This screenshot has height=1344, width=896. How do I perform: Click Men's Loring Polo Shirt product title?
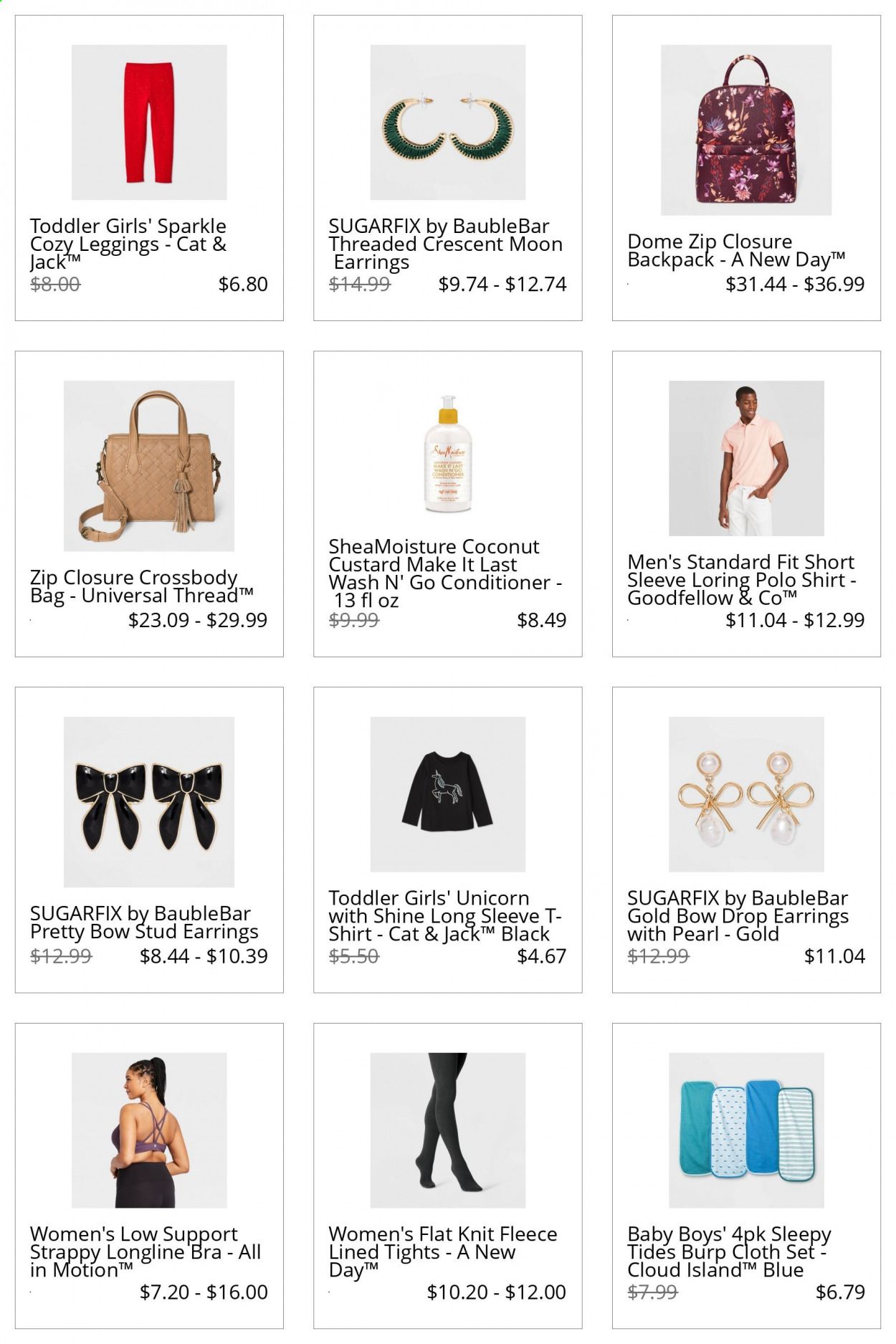[x=742, y=580]
